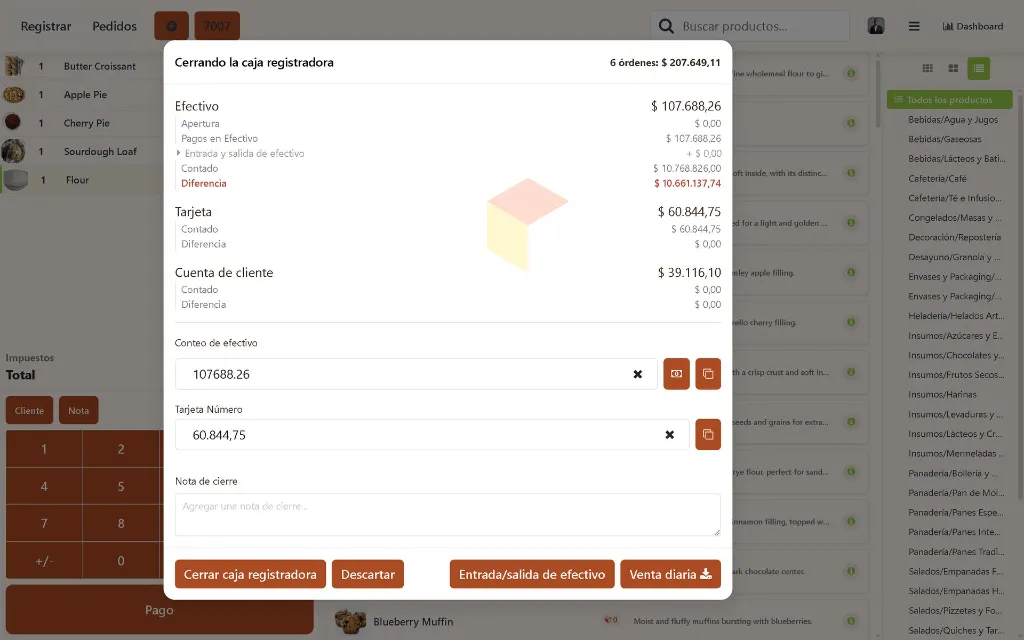The image size is (1024, 640).
Task: Show info for cinnamon filling product
Action: tap(851, 521)
